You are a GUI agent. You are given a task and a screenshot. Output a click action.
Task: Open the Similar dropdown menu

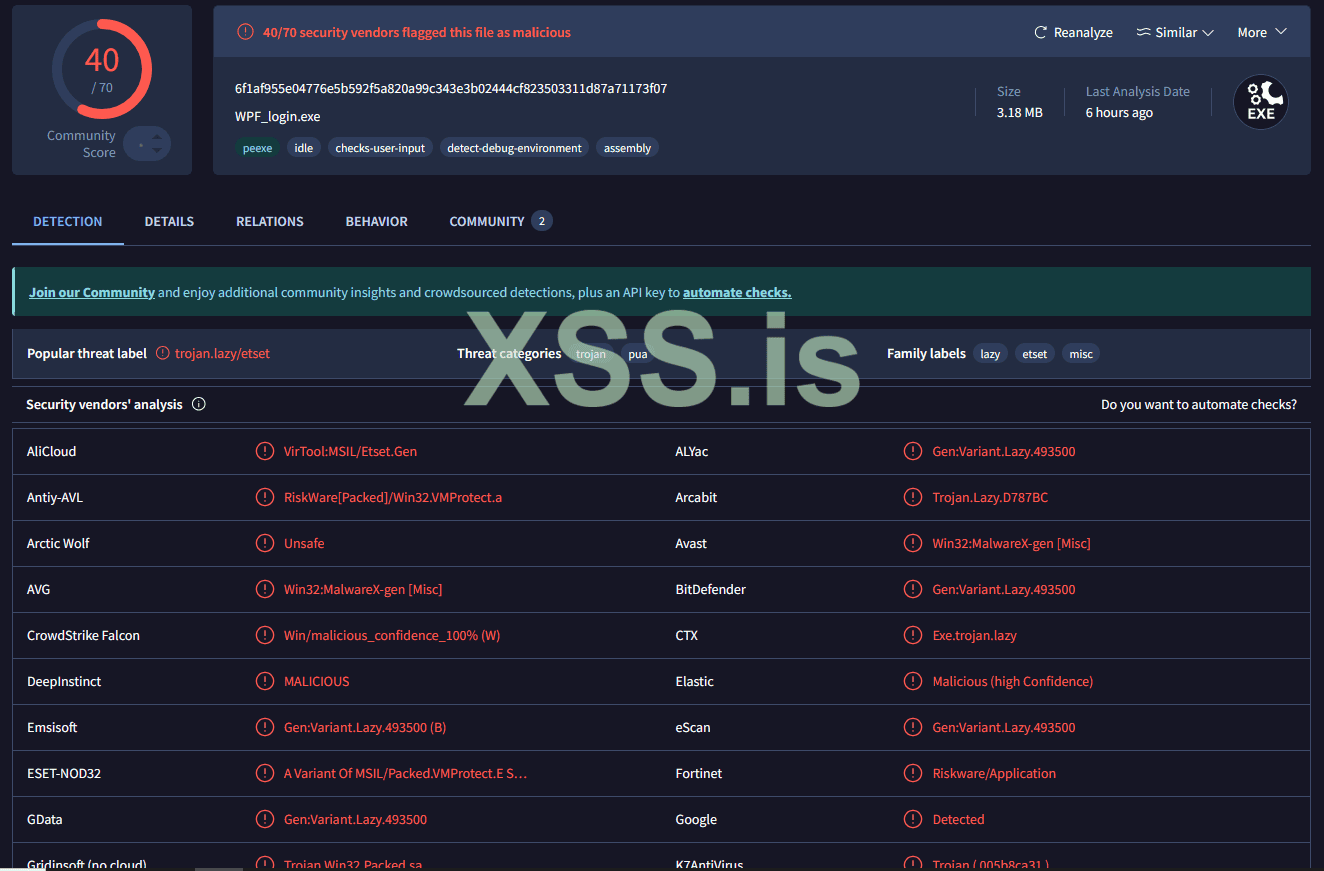point(1175,33)
